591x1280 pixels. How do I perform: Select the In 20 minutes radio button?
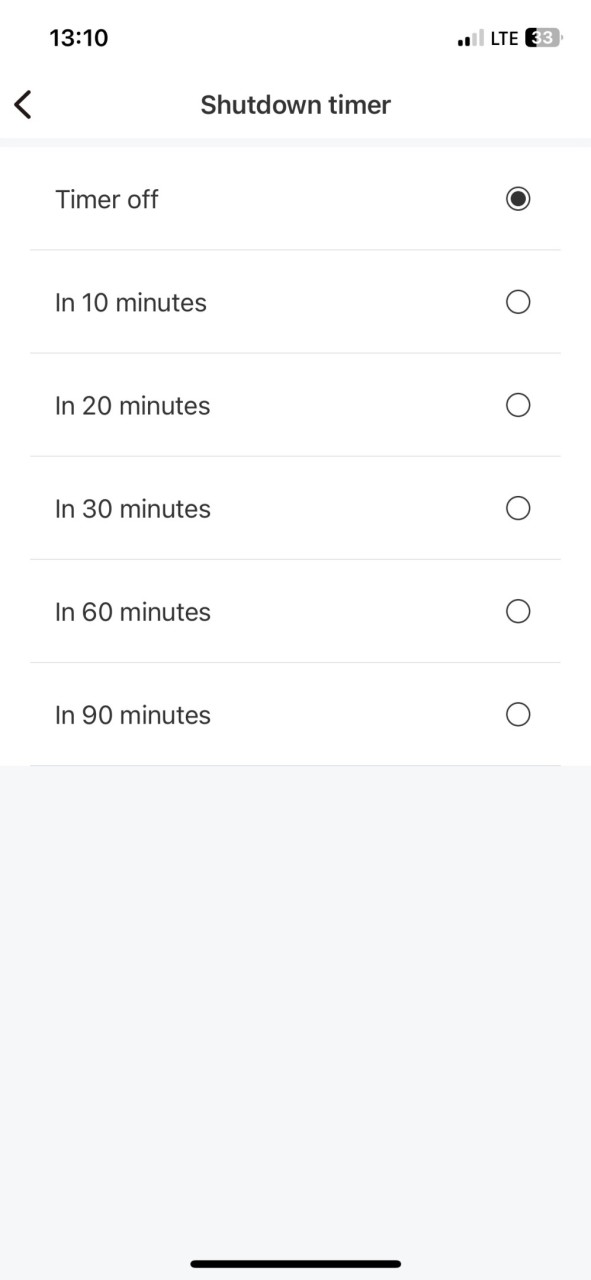(x=518, y=405)
